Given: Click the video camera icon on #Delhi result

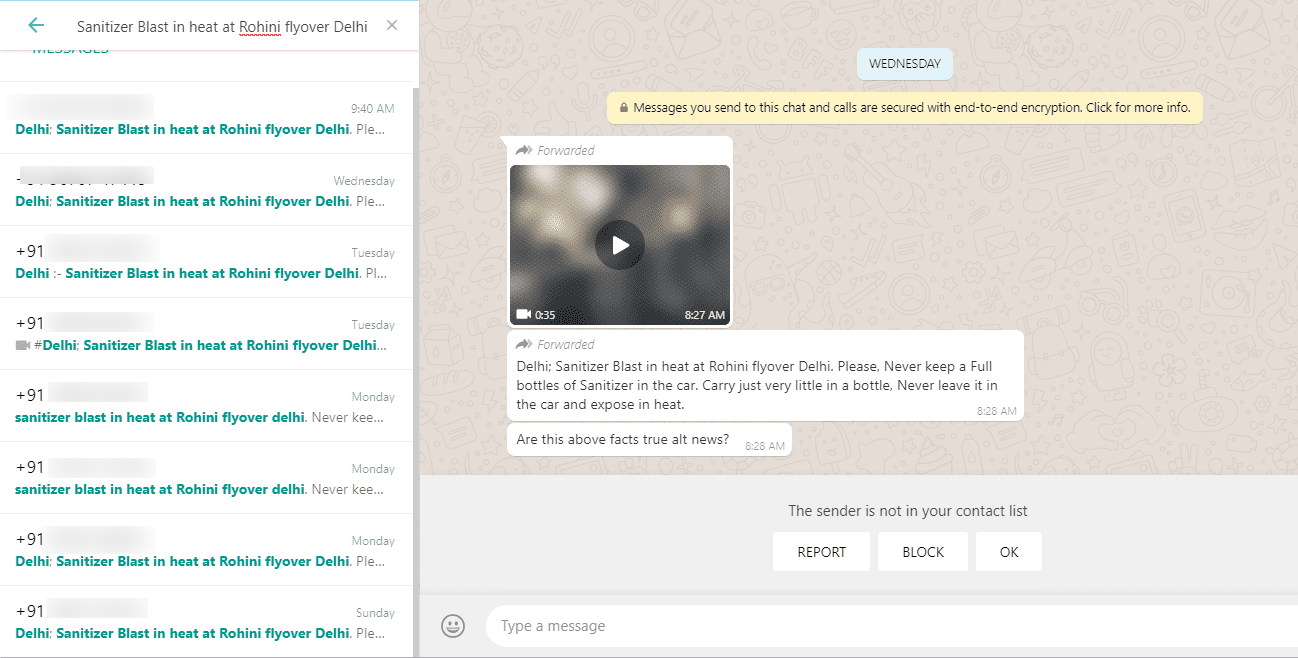Looking at the screenshot, I should [23, 345].
